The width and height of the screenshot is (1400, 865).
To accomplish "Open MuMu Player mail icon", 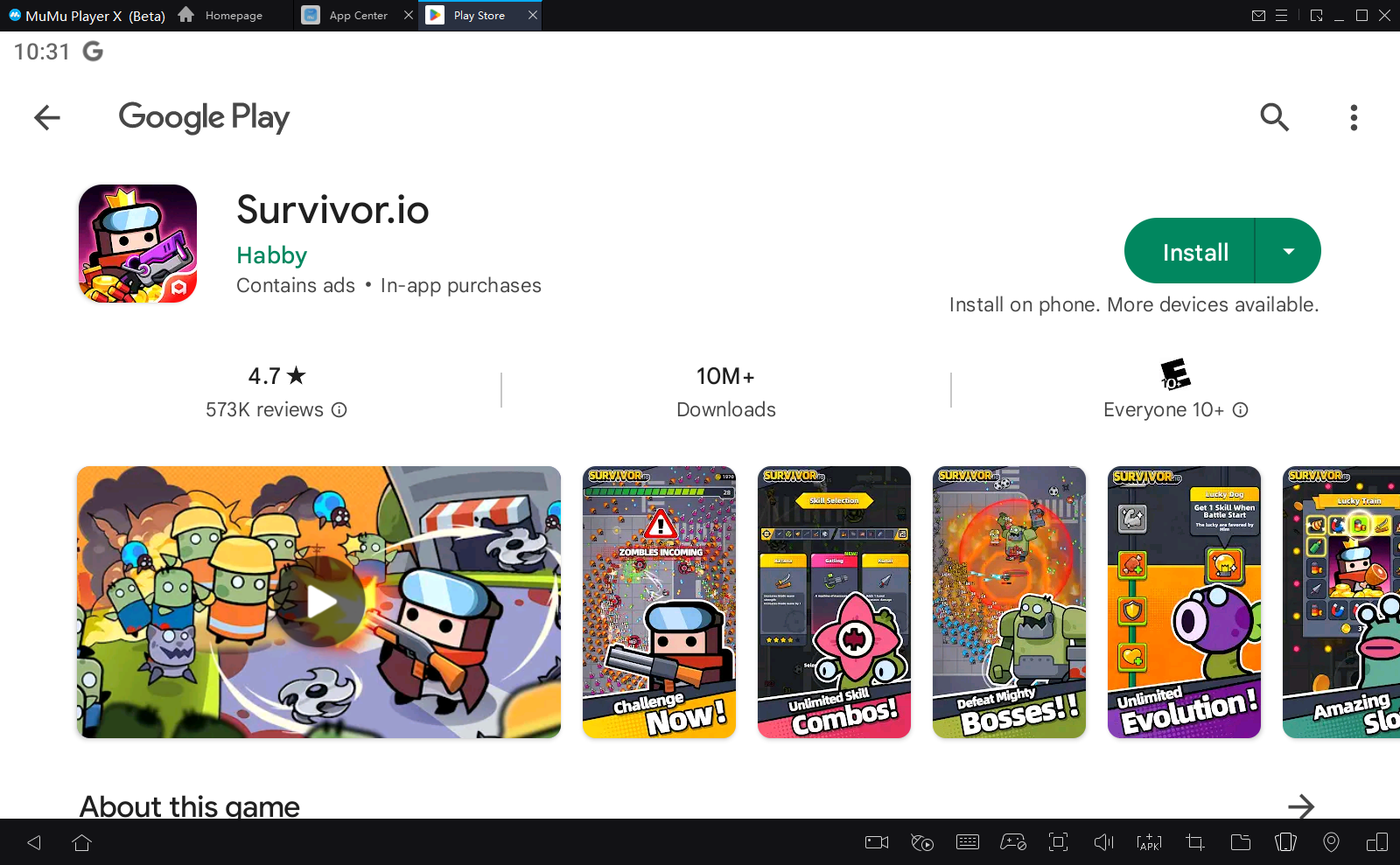I will 1258,16.
